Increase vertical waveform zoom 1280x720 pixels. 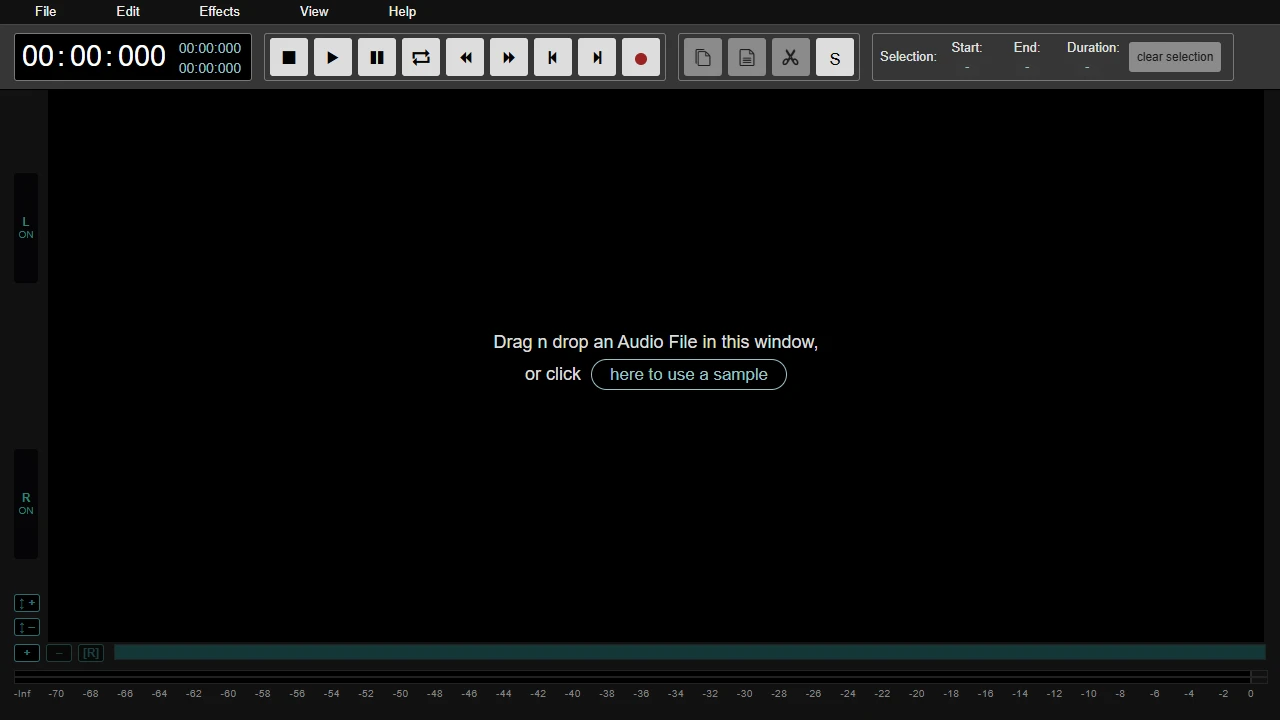(27, 603)
